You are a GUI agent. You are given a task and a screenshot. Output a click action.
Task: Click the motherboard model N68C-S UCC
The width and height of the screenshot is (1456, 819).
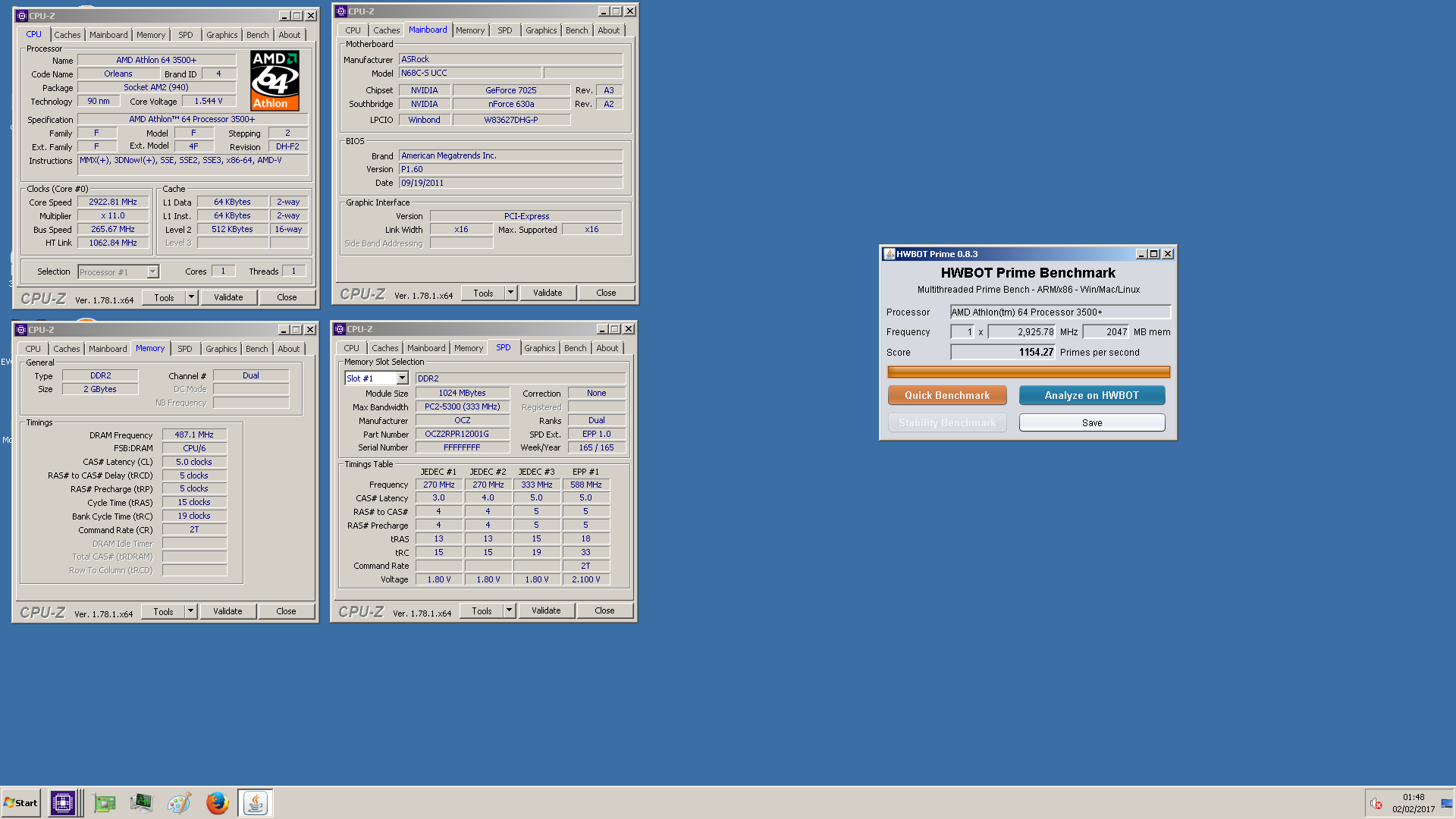tap(470, 73)
